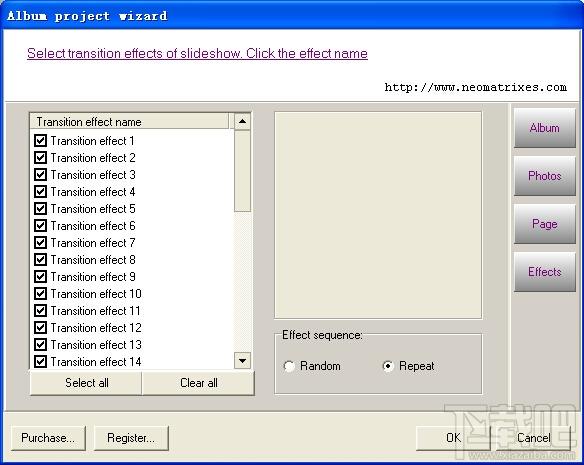Confirm with the OK button
This screenshot has height=465, width=584.
coord(453,438)
